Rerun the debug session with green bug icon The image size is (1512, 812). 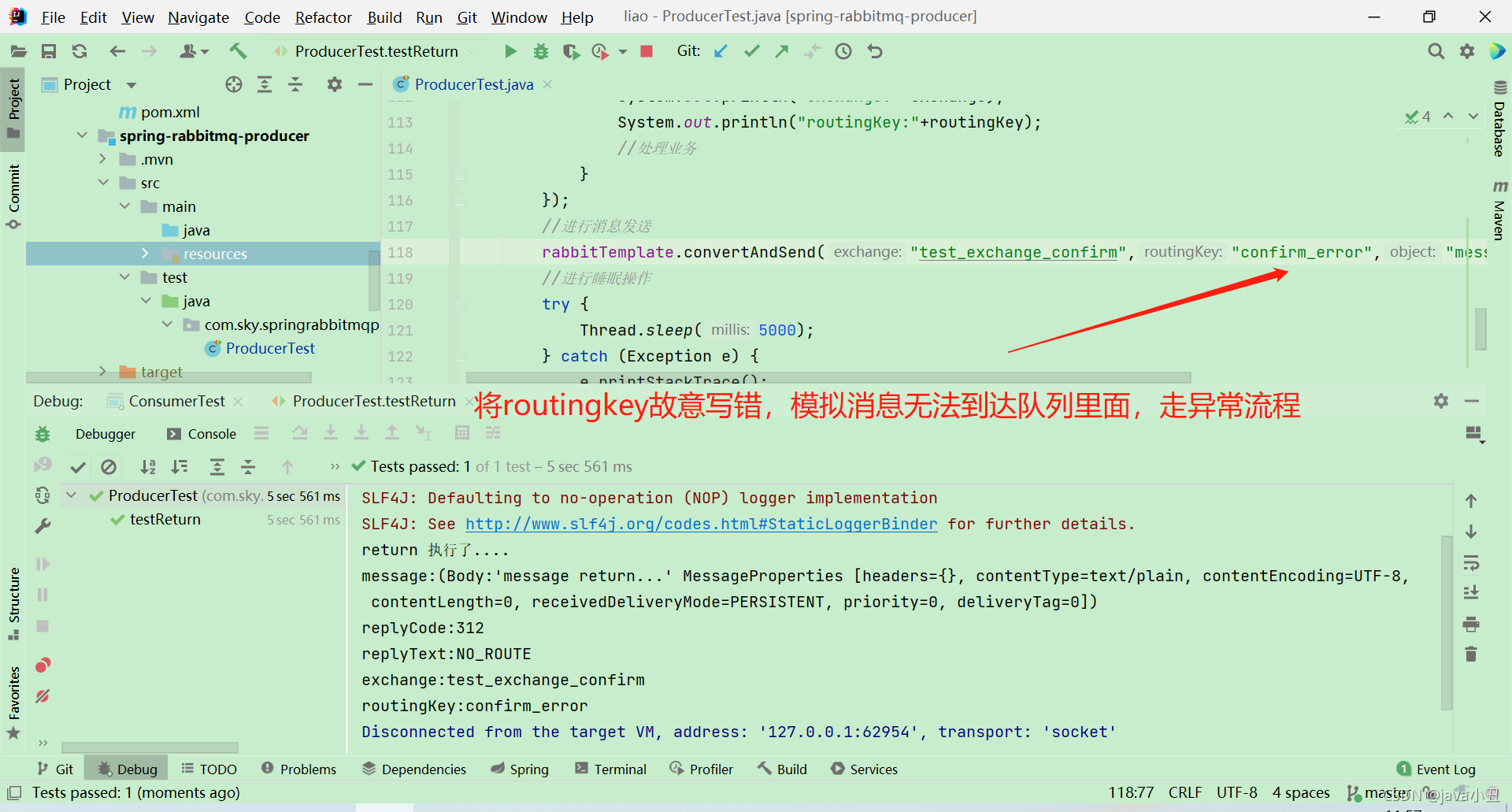43,434
